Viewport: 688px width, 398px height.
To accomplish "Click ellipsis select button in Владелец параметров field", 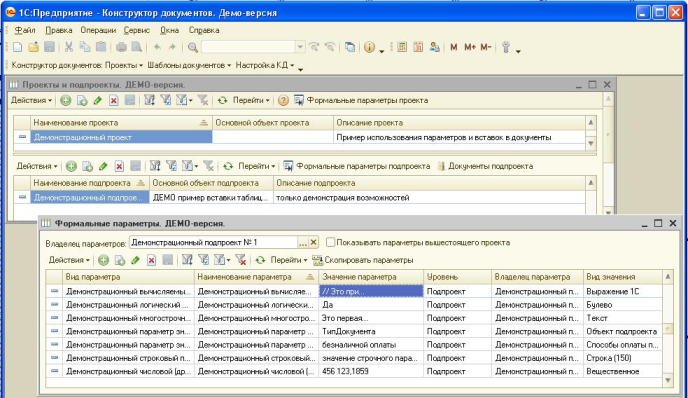I will [x=302, y=243].
